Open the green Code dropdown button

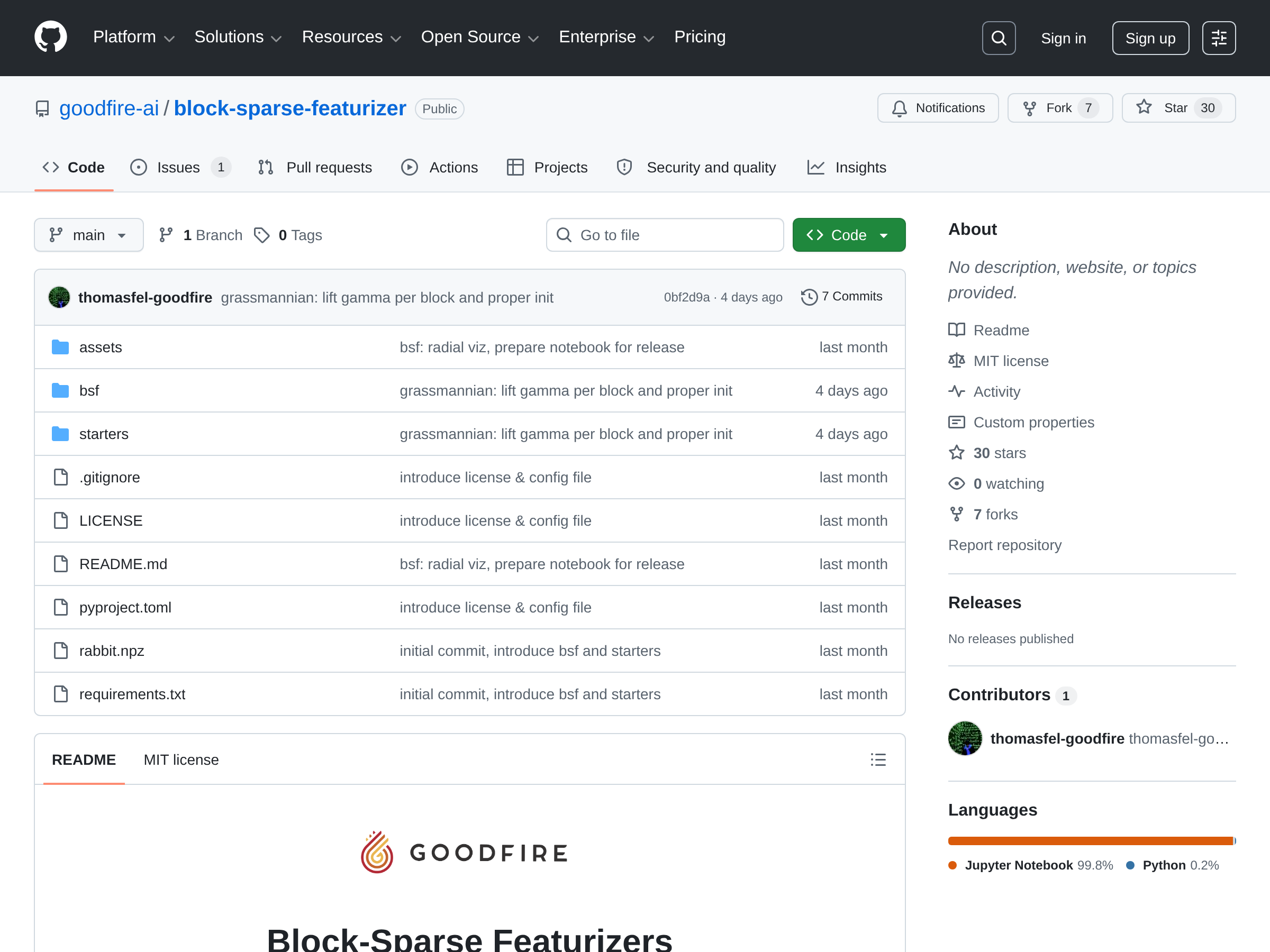[849, 235]
